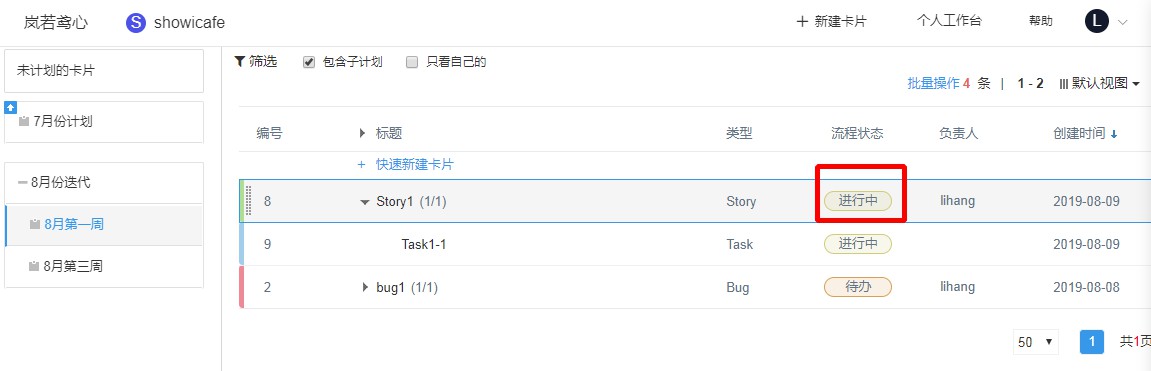Check the 只看自己的 checkbox

413,62
